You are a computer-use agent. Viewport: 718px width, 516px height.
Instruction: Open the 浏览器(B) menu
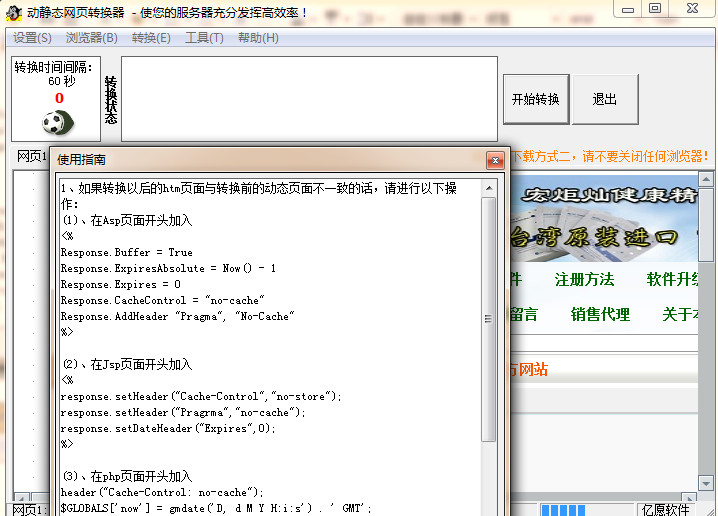pyautogui.click(x=91, y=38)
